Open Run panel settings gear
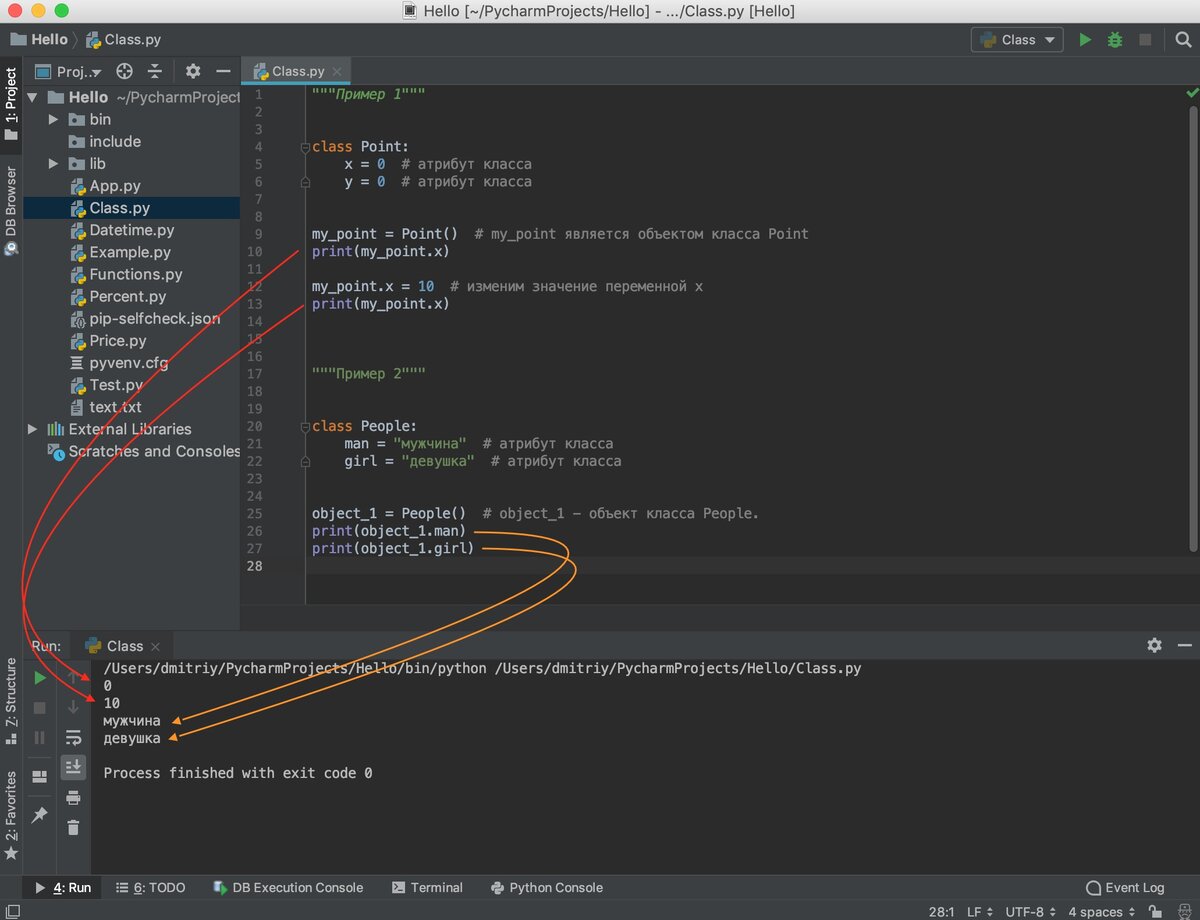1200x920 pixels. 1154,645
